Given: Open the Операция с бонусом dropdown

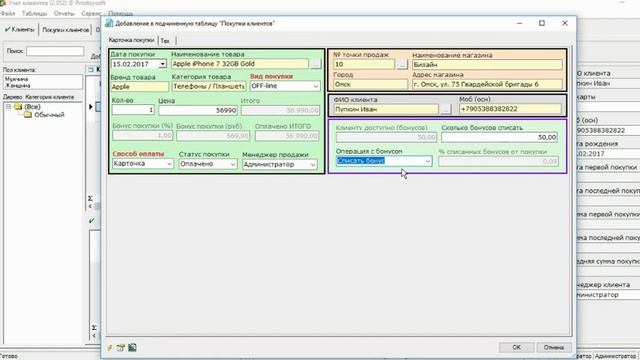Looking at the screenshot, I should (427, 161).
